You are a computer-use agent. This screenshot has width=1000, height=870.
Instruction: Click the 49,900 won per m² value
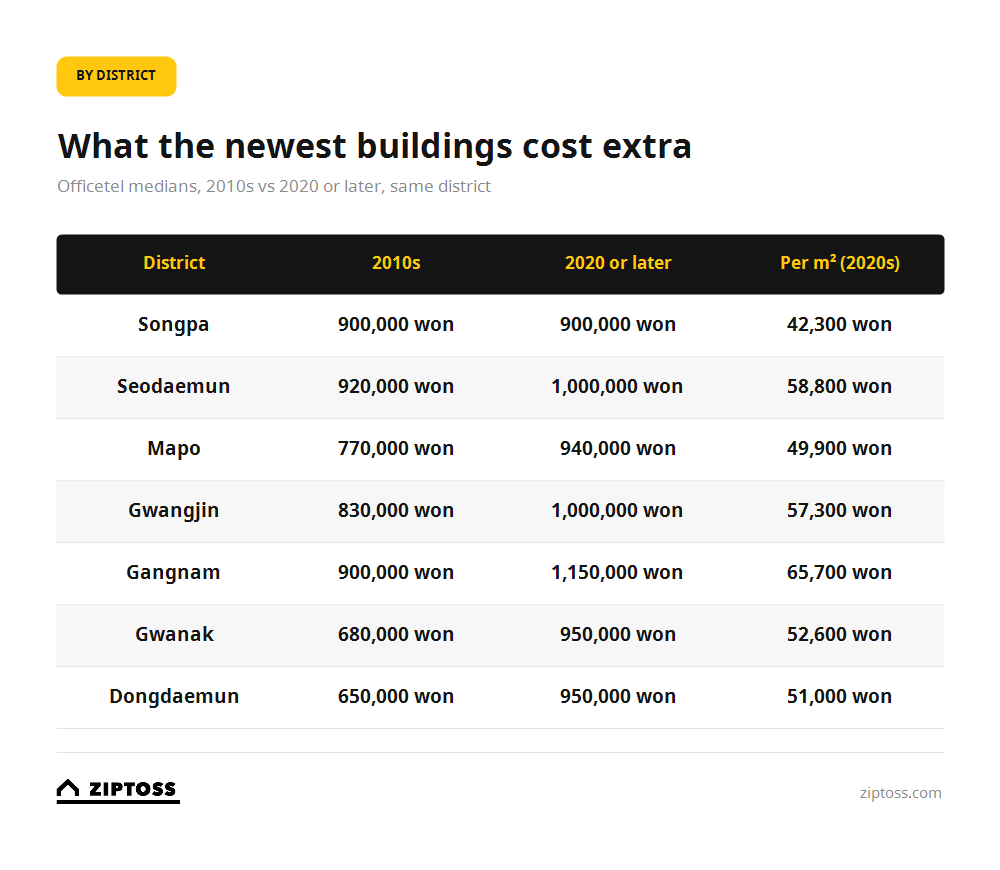click(839, 448)
